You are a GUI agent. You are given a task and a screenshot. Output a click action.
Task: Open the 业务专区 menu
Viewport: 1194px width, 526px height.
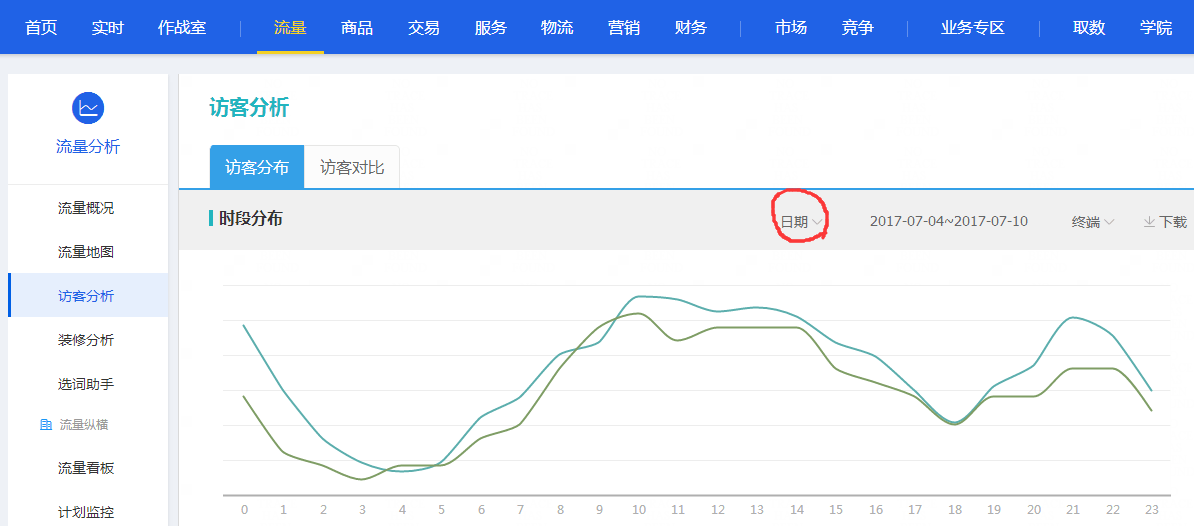pyautogui.click(x=973, y=28)
